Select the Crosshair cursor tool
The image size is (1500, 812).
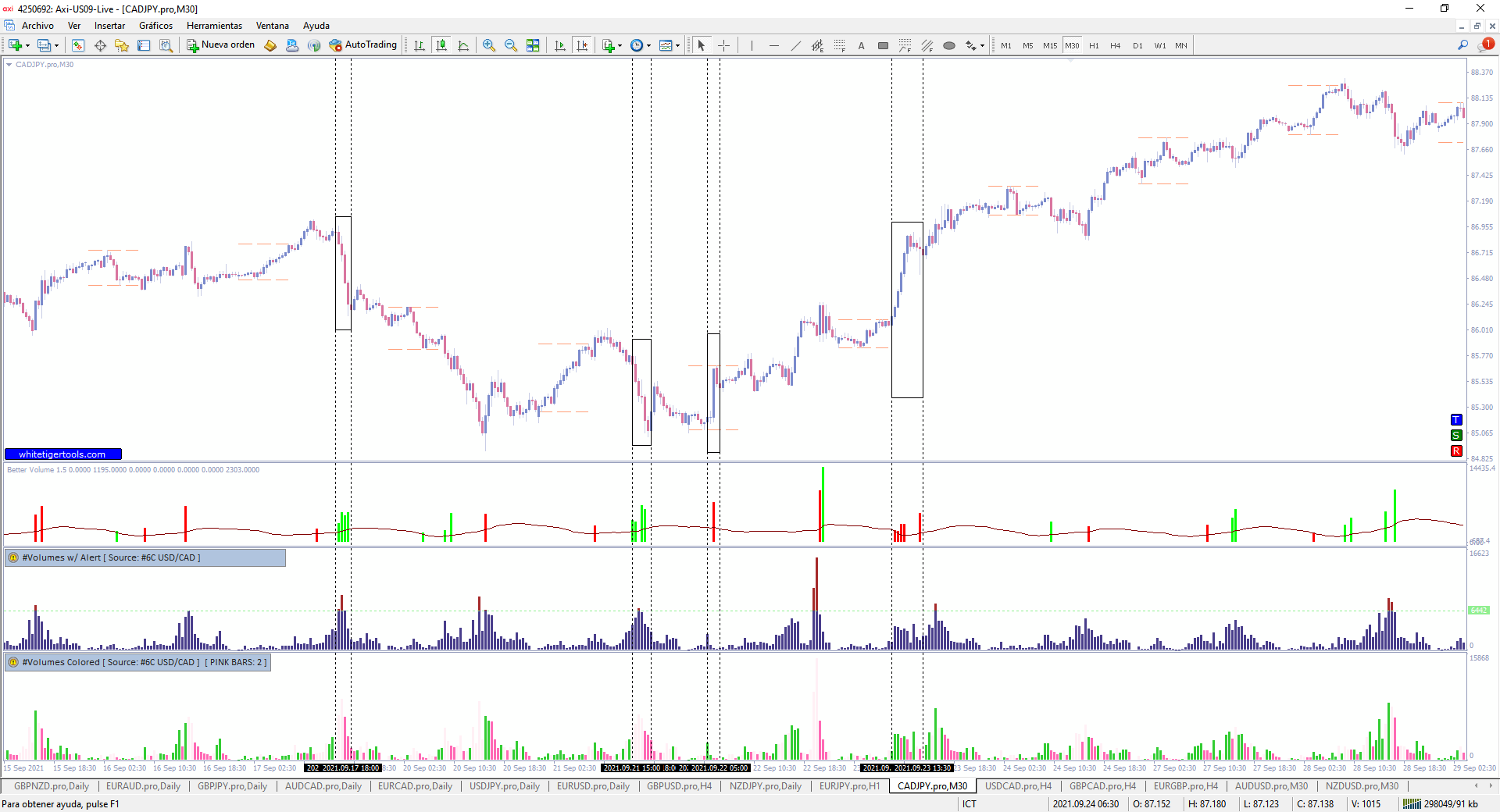click(x=724, y=45)
